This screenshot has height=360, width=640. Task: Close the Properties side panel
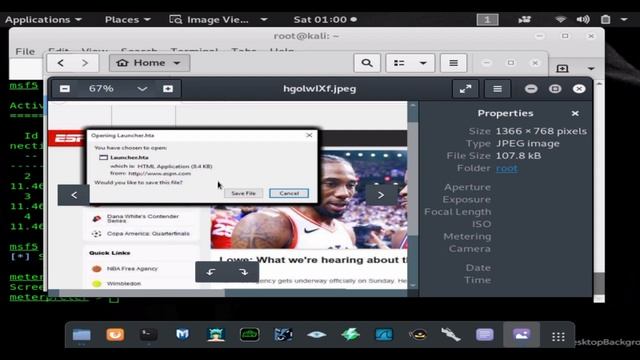575,113
